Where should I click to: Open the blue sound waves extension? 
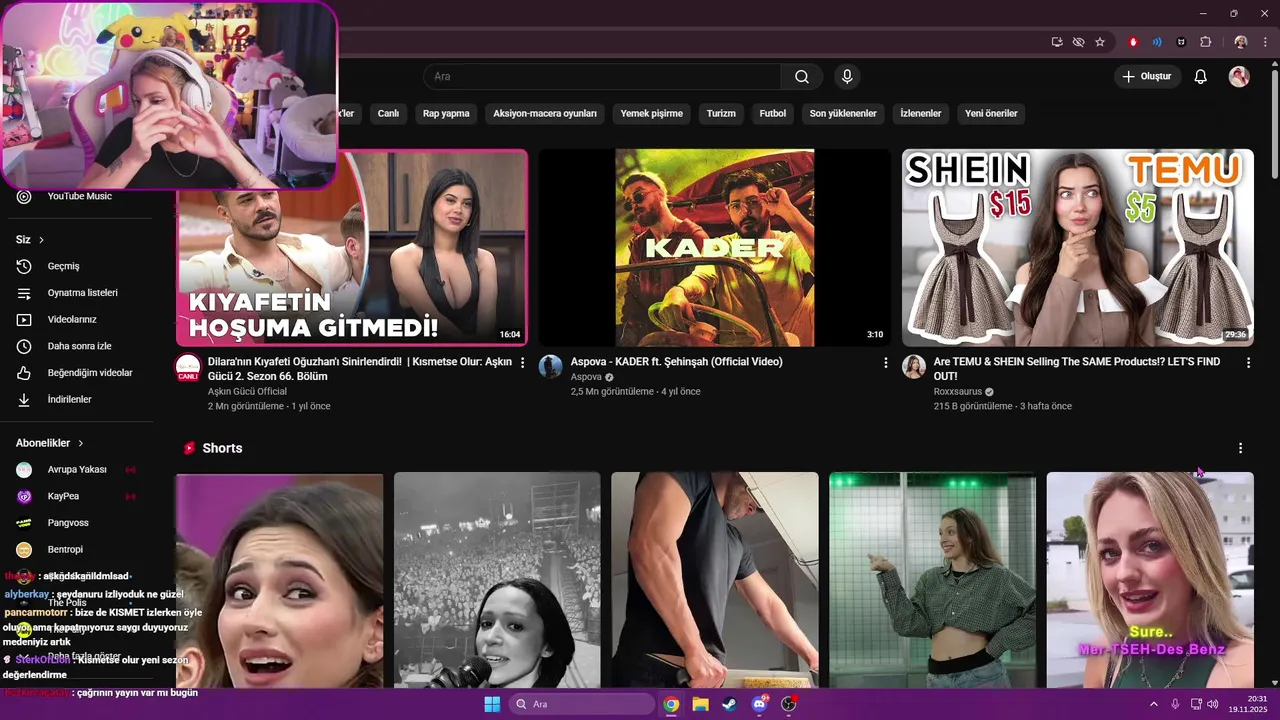[x=1157, y=42]
